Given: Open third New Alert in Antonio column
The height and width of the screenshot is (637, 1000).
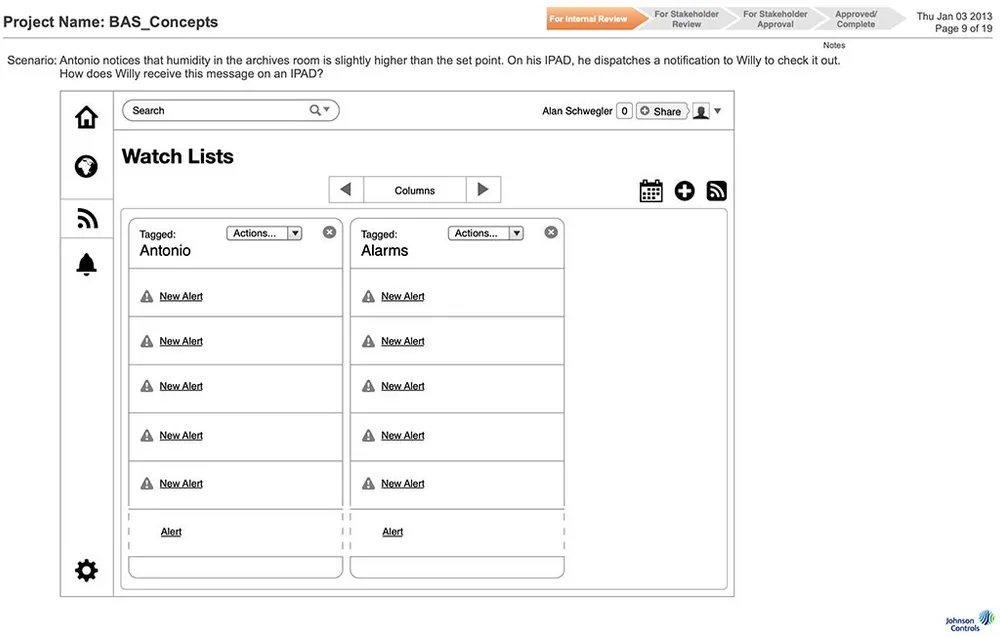Looking at the screenshot, I should 181,386.
